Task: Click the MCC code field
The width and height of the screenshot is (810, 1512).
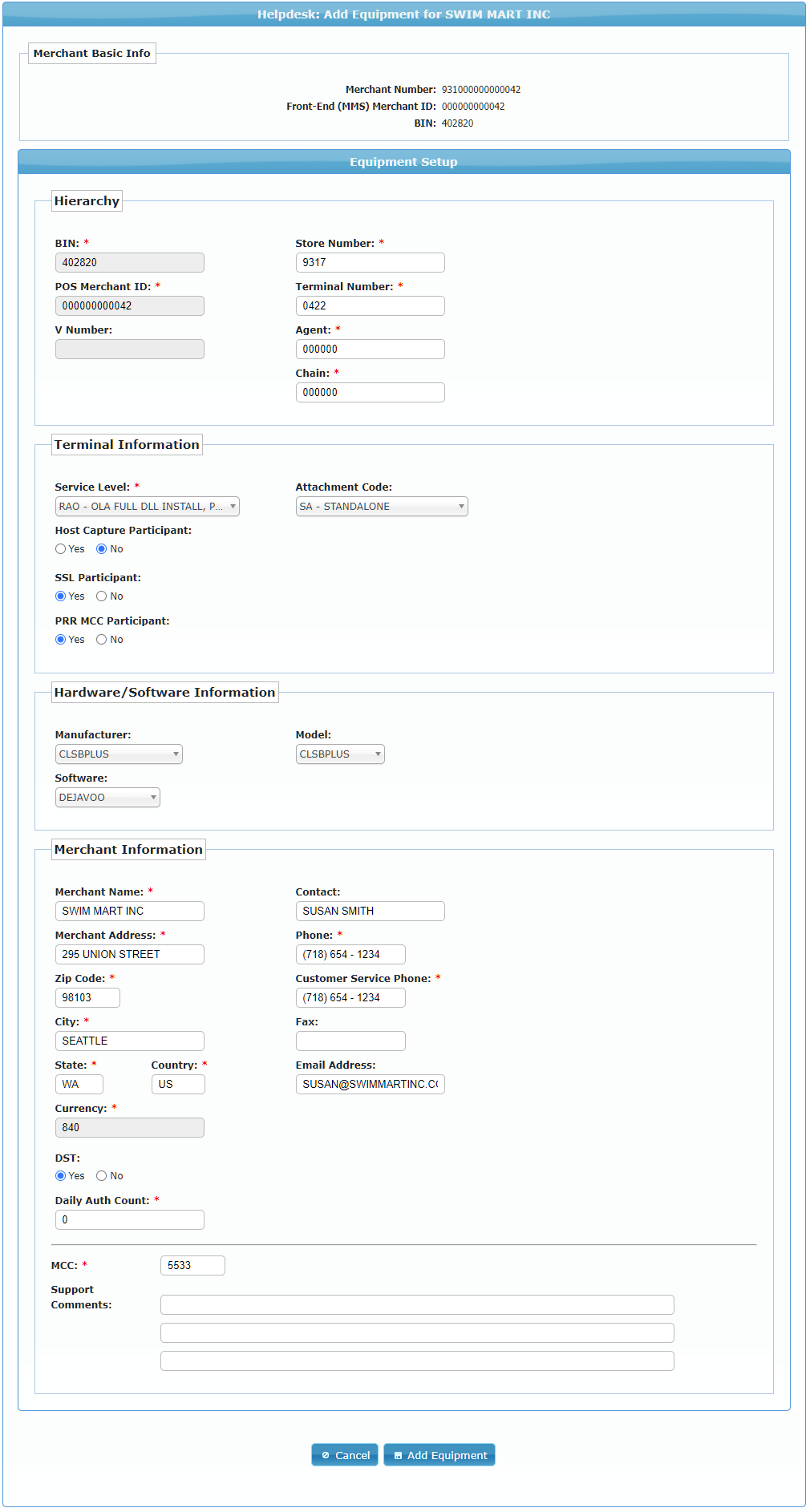Action: (192, 1266)
